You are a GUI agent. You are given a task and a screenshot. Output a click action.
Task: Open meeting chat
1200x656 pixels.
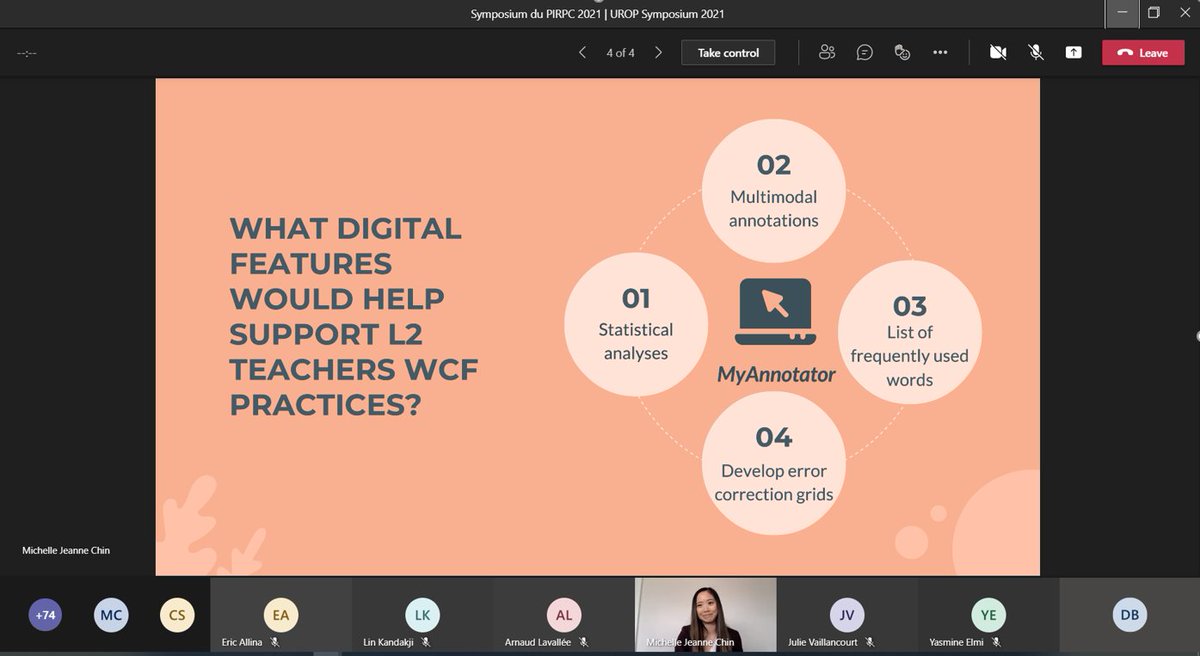pos(865,53)
